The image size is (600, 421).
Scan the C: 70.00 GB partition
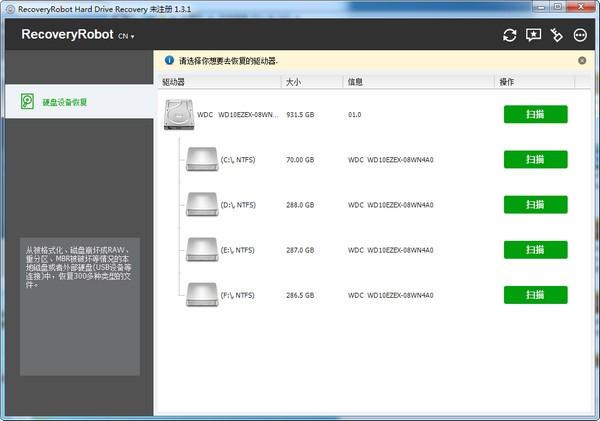click(x=535, y=159)
